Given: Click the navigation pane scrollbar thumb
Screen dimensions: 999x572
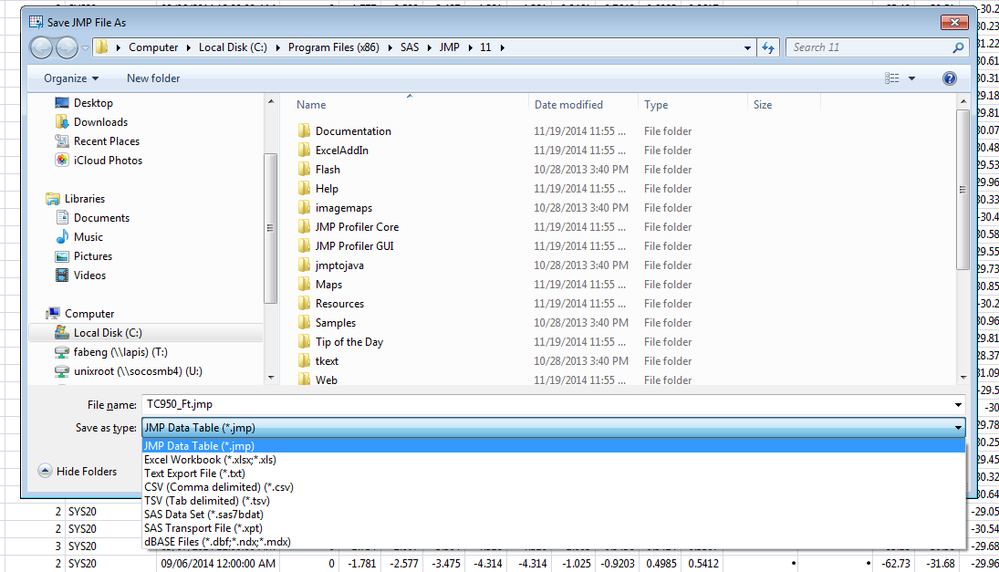Looking at the screenshot, I should pos(271,228).
